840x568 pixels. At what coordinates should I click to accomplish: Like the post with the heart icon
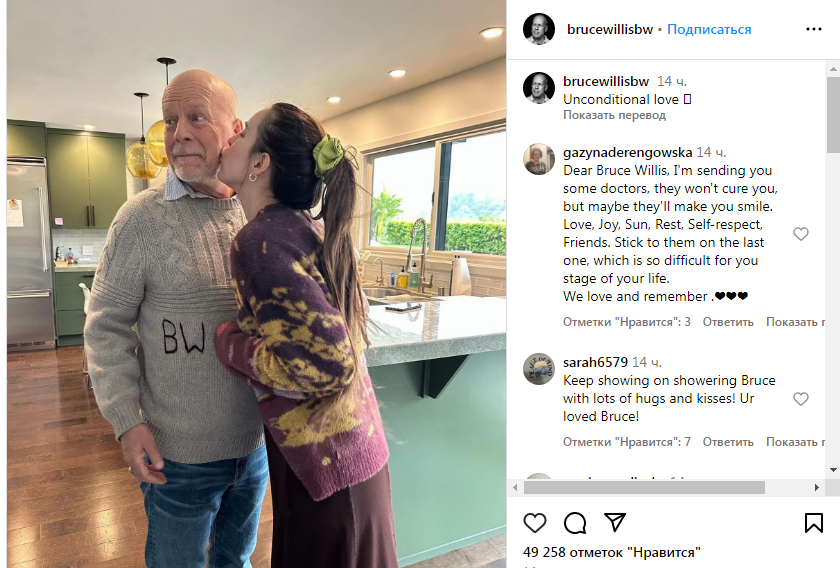(x=535, y=523)
